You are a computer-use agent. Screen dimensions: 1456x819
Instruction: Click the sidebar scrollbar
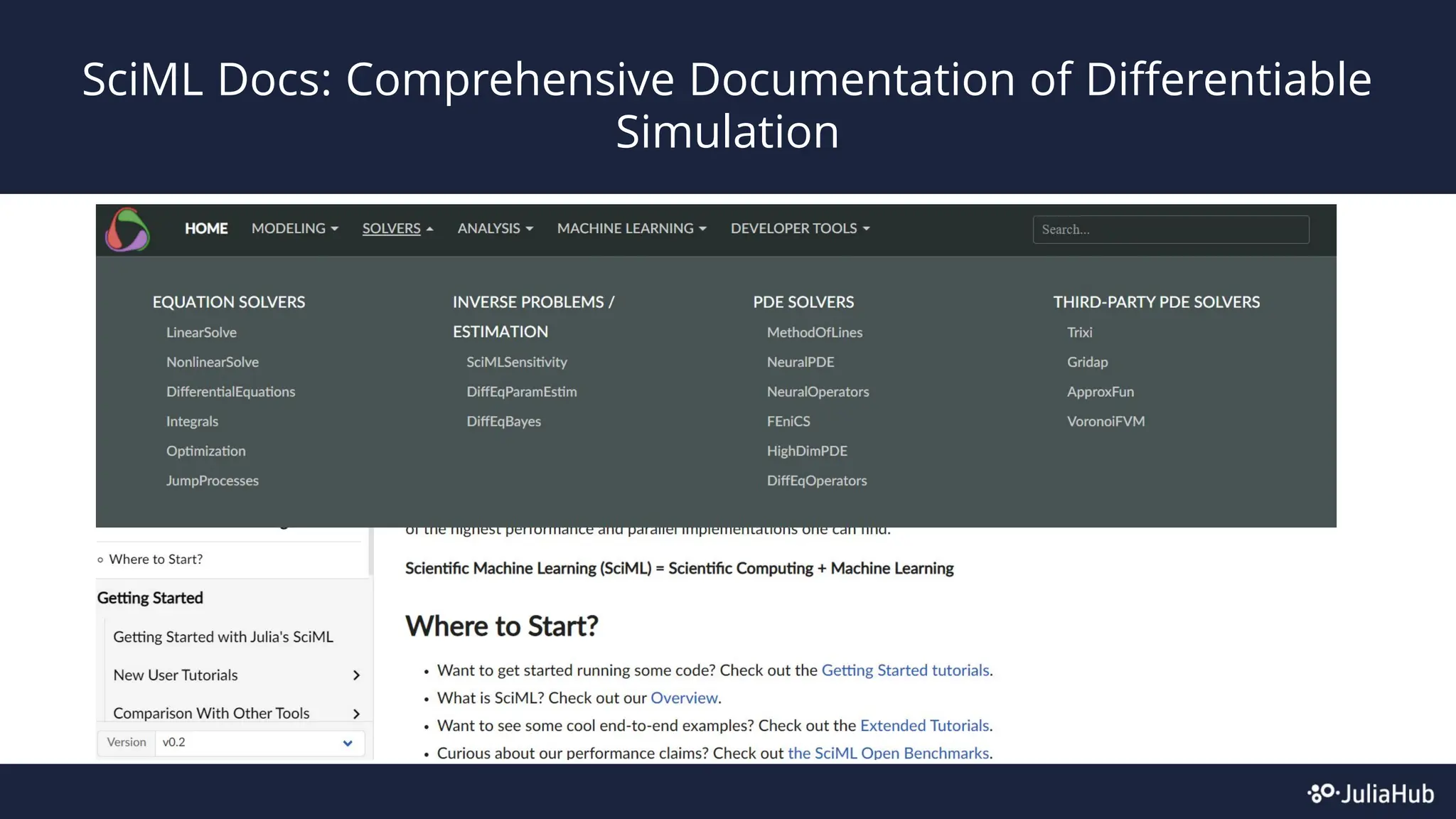[x=370, y=552]
